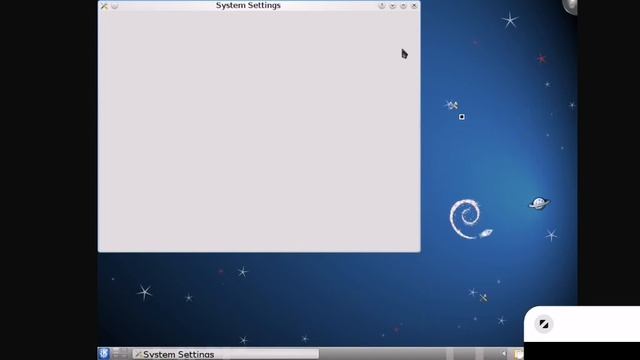
Task: Toggle the on-all-desktops pin button in title bar
Action: coord(115,6)
